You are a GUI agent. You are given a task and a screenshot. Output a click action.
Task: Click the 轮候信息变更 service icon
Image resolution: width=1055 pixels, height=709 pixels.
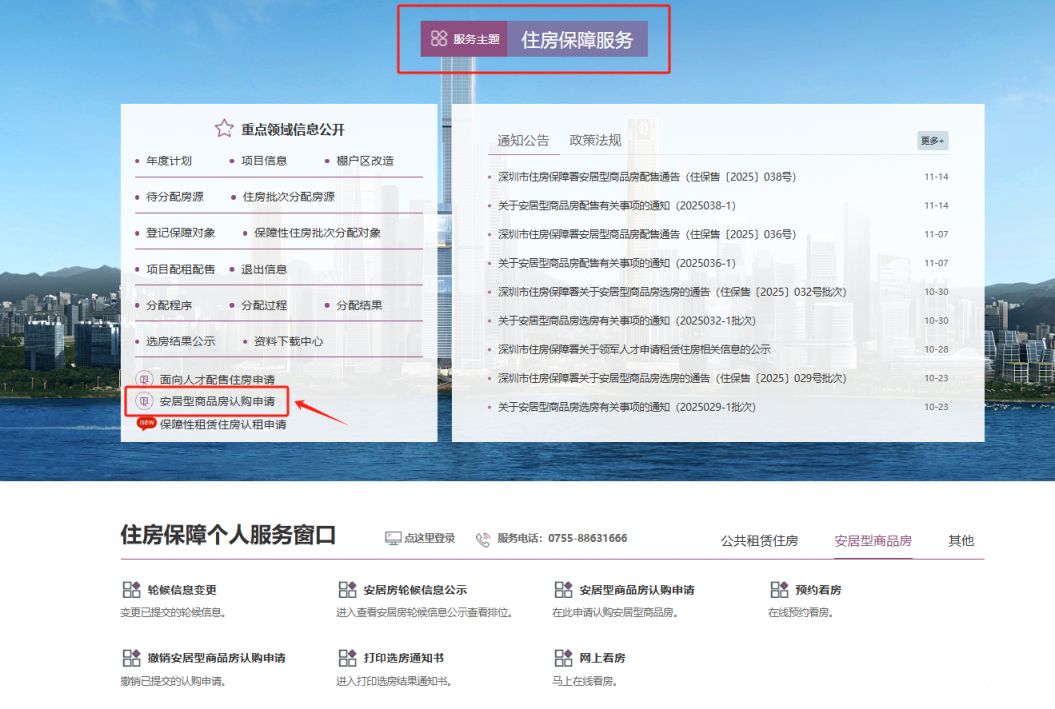tap(132, 588)
